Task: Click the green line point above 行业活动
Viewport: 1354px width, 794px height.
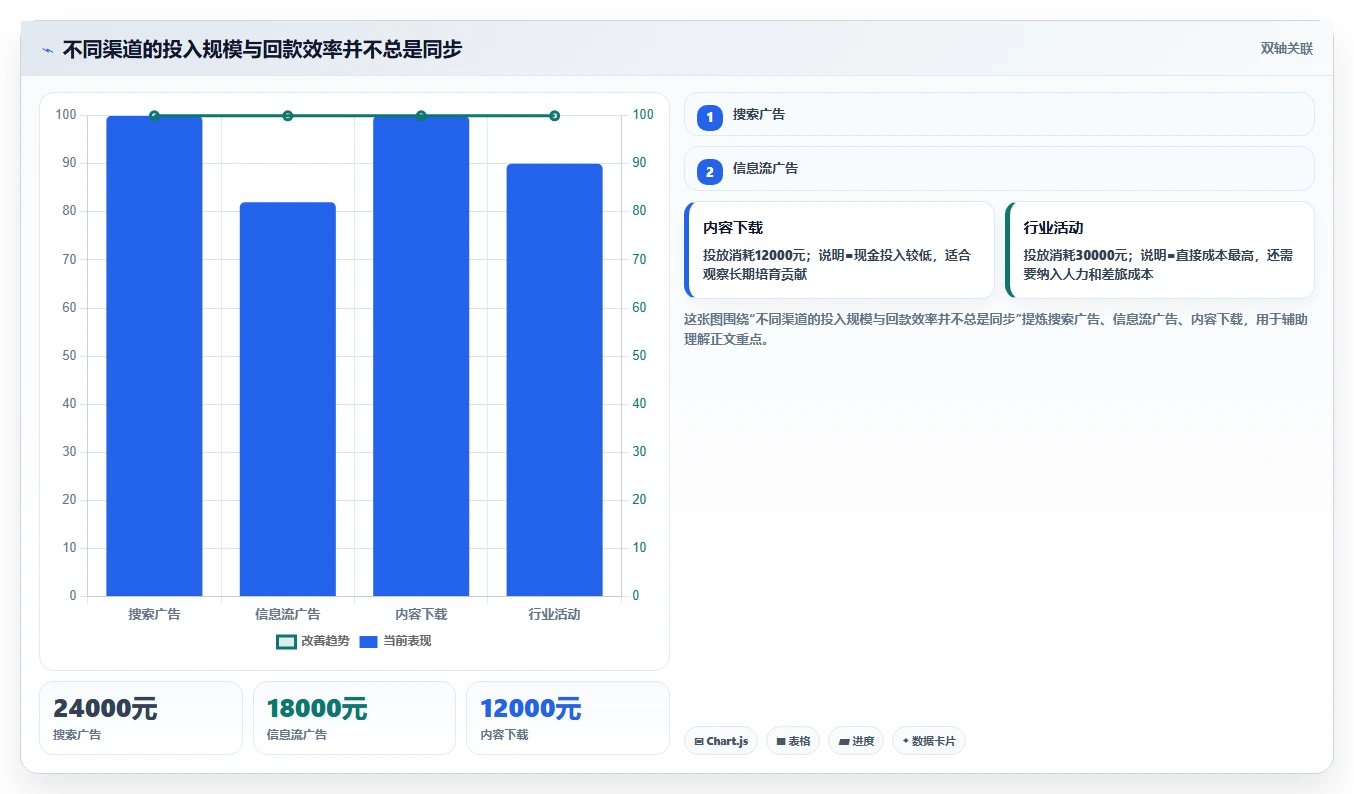Action: tap(554, 116)
